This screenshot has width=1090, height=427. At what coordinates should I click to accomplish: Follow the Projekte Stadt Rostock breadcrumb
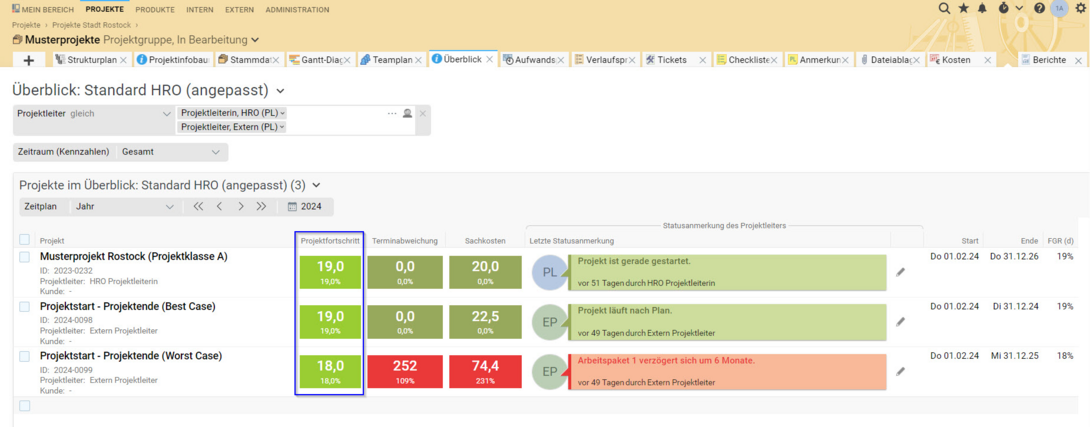click(x=91, y=24)
